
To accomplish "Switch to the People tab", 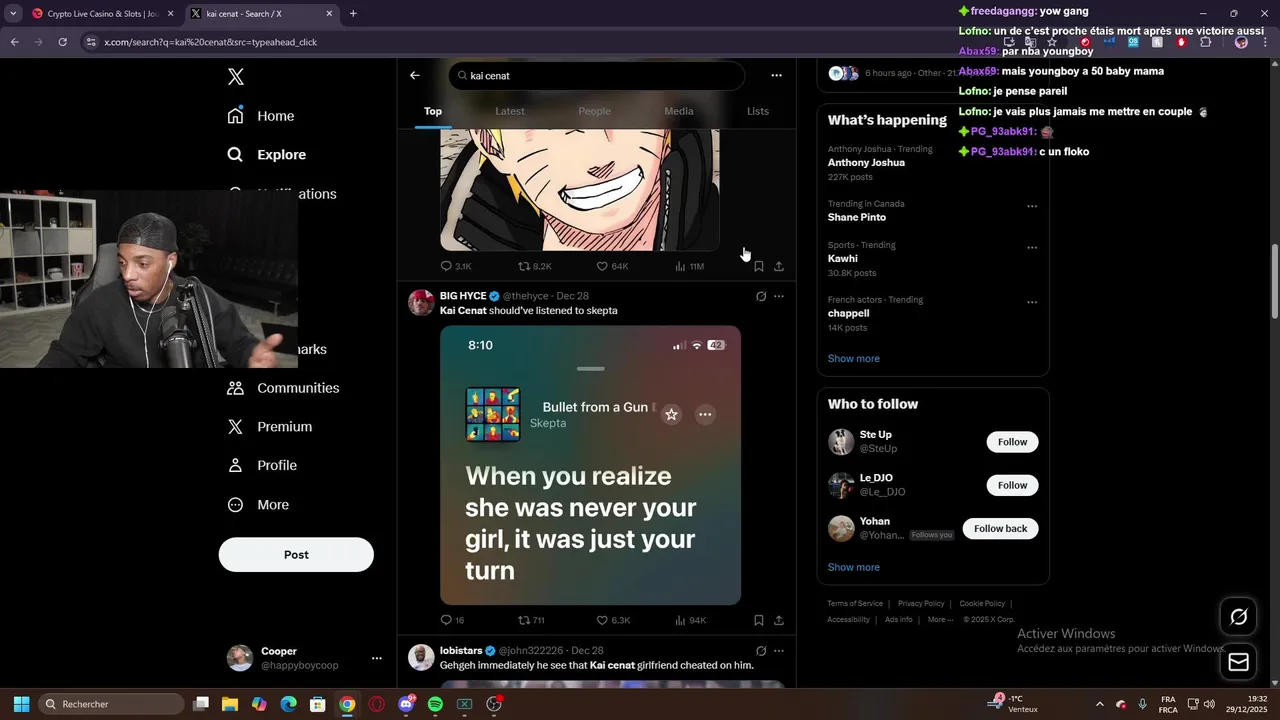I will (x=594, y=111).
